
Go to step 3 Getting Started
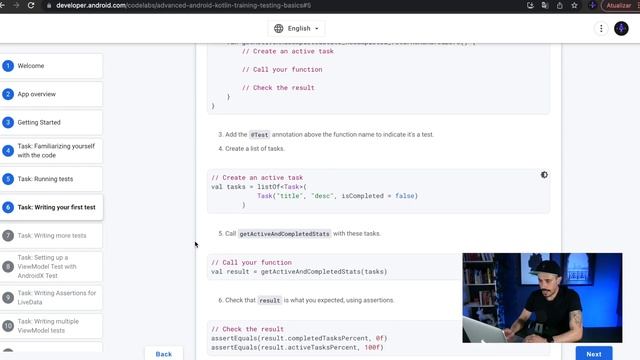click(x=51, y=122)
